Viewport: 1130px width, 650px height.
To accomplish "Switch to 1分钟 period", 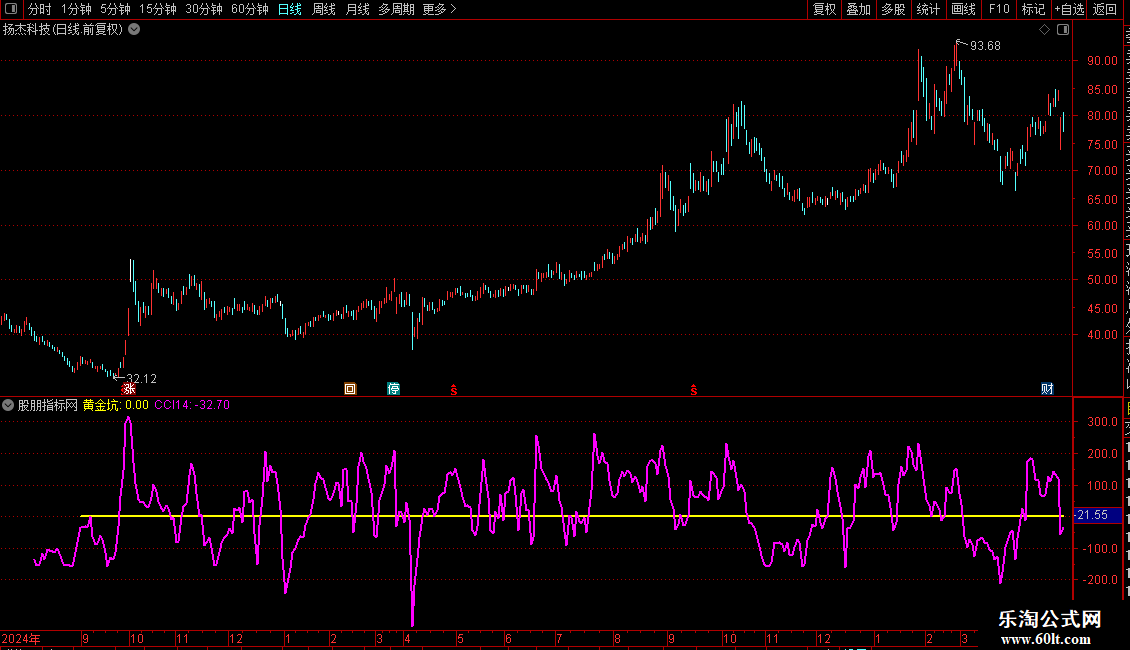I will pyautogui.click(x=76, y=9).
